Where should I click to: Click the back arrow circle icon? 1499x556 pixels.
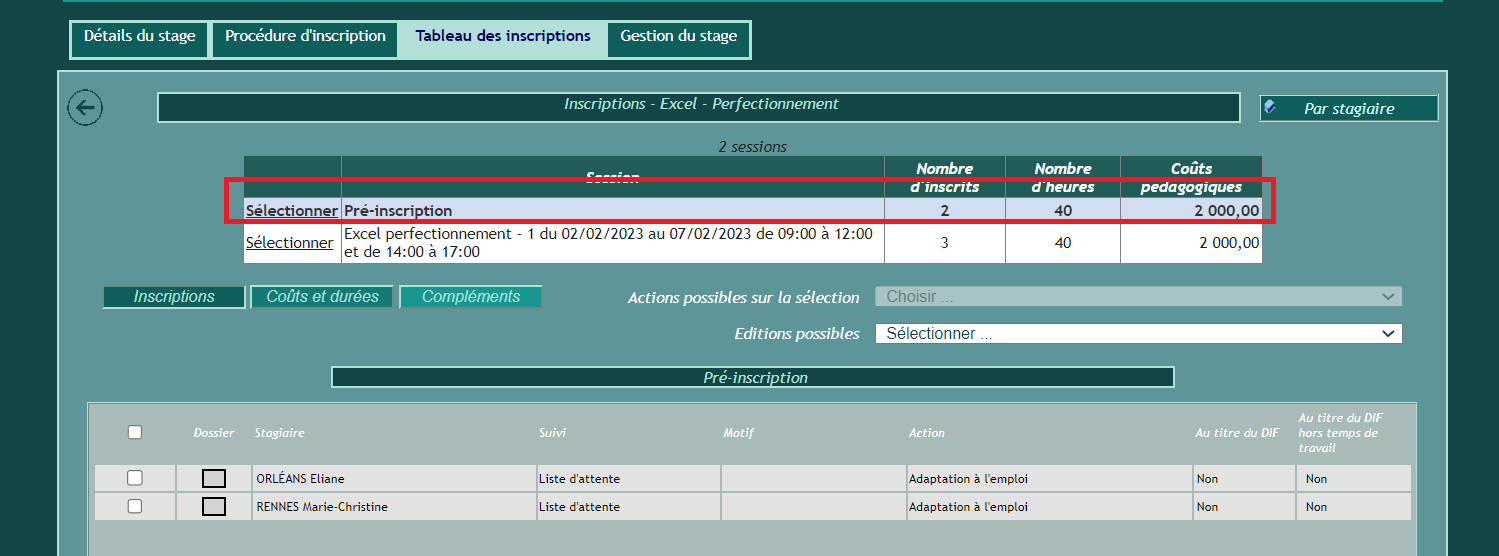tap(85, 108)
